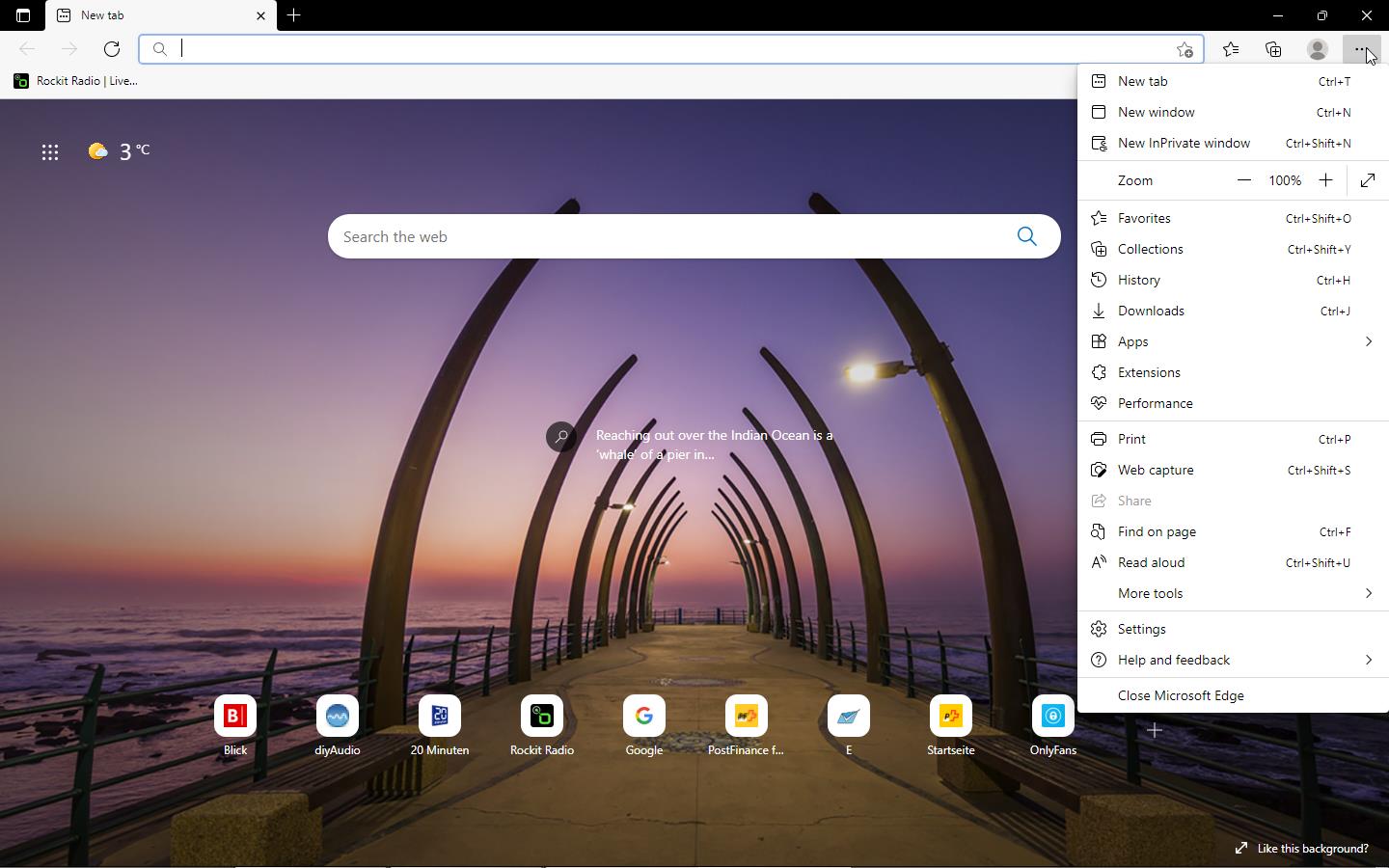Open Settings from the menu
Image resolution: width=1389 pixels, height=868 pixels.
pyautogui.click(x=1233, y=629)
